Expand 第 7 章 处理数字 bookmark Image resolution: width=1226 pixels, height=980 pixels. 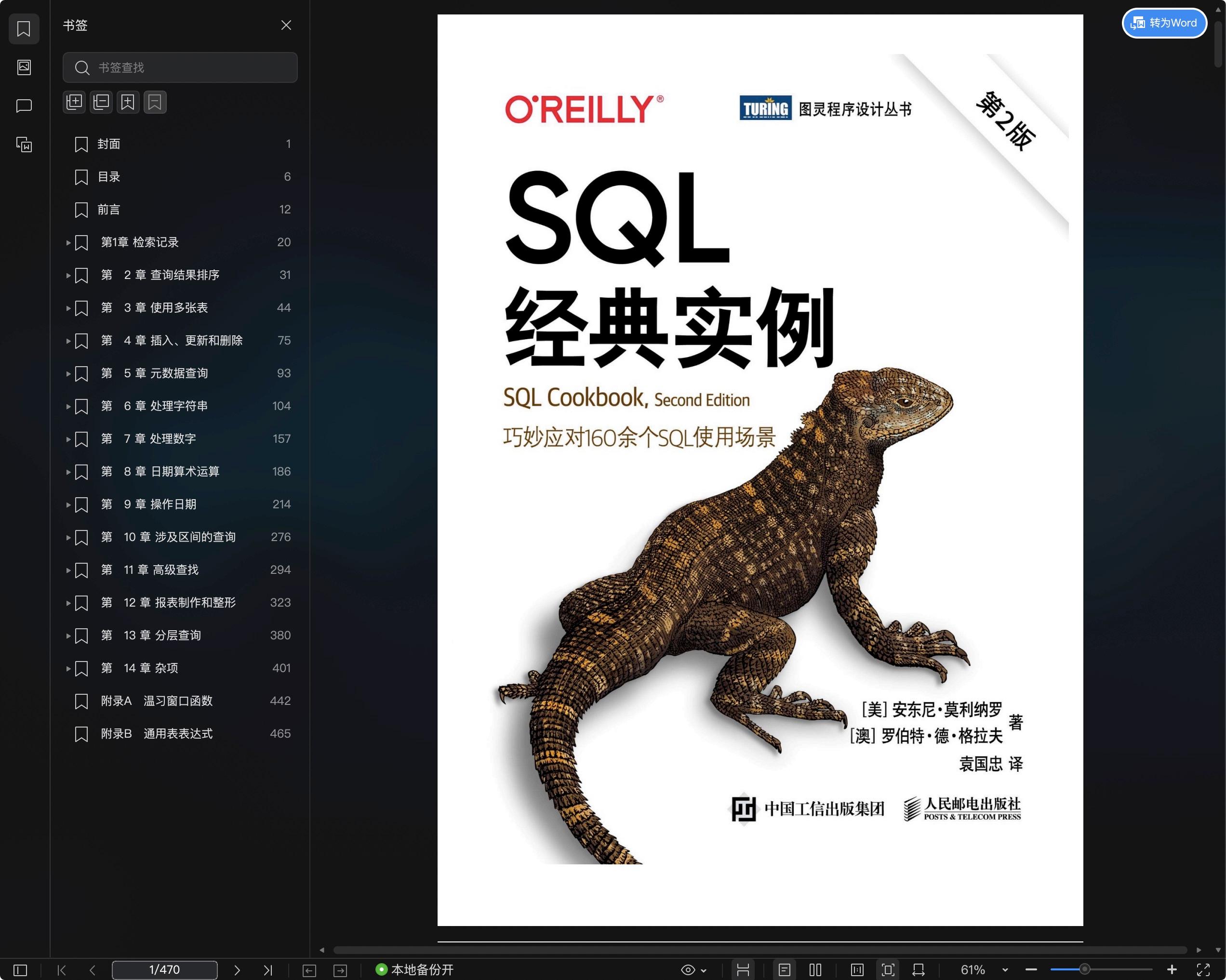pyautogui.click(x=68, y=439)
